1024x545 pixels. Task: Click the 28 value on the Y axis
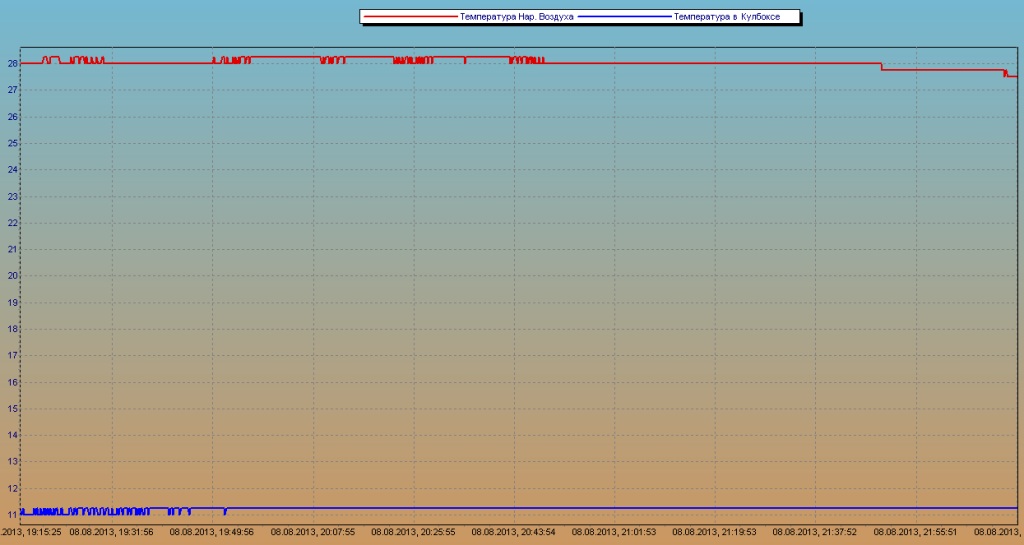pyautogui.click(x=13, y=63)
